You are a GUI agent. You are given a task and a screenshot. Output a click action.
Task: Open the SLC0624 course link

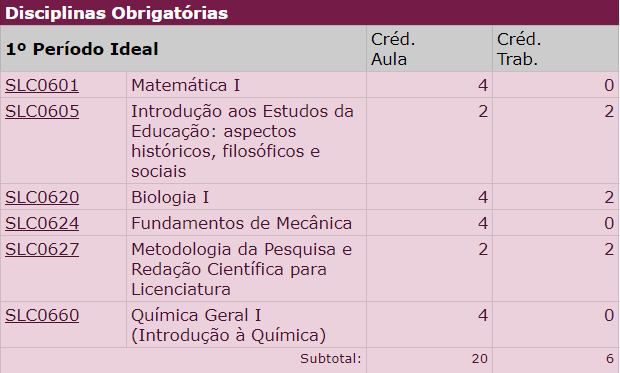(x=42, y=223)
